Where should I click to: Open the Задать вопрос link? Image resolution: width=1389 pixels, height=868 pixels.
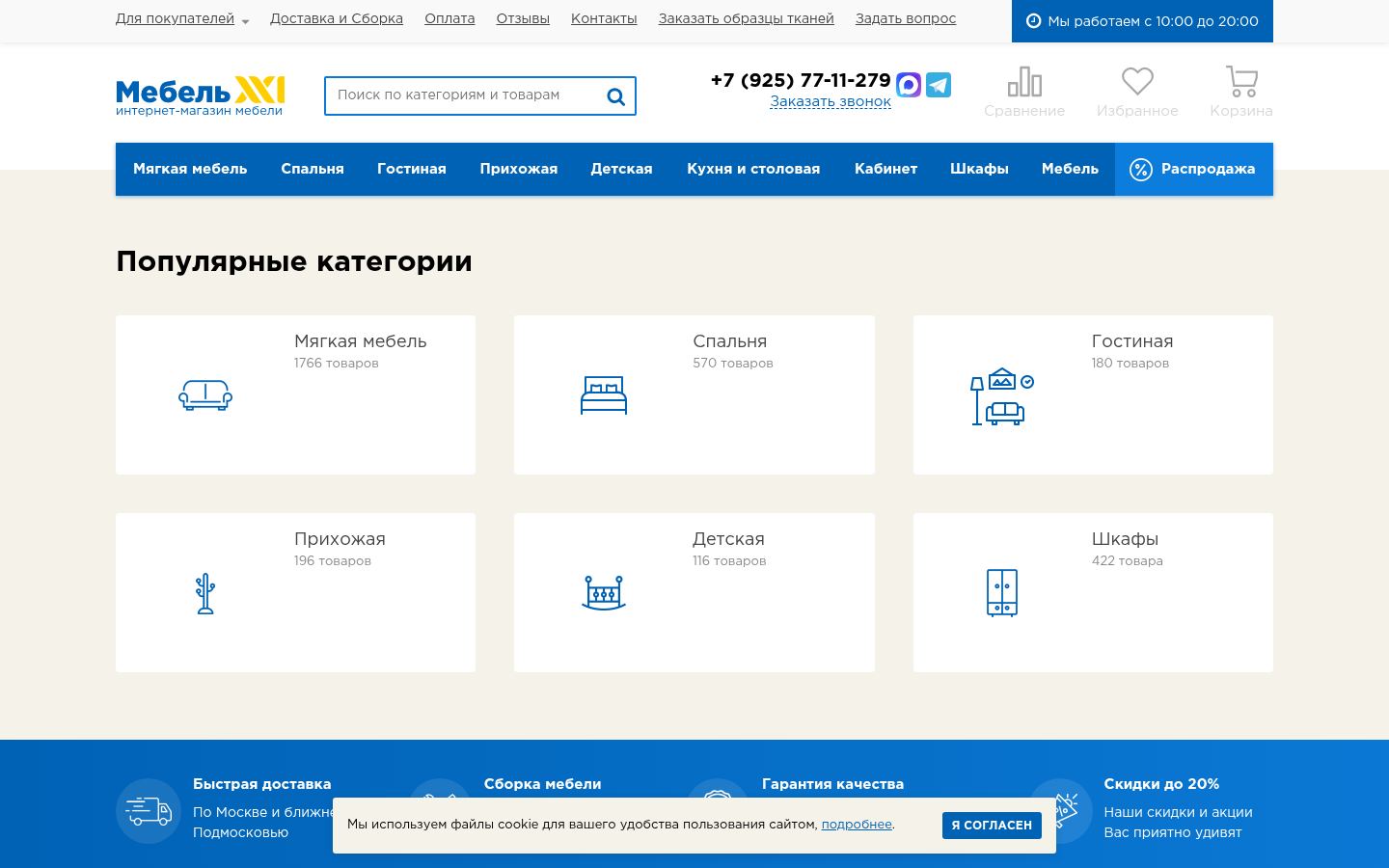point(906,19)
